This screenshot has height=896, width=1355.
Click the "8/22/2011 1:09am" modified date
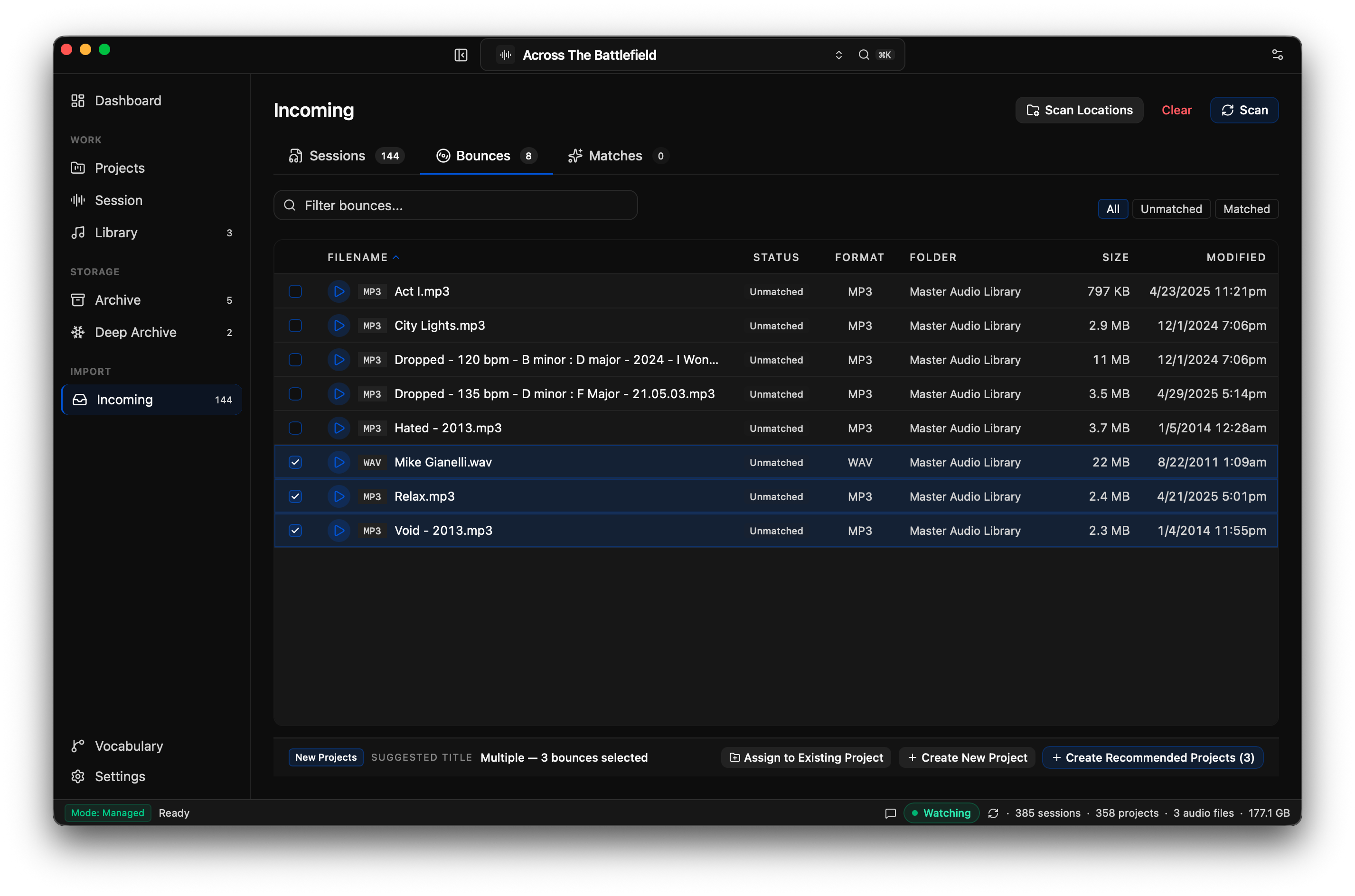[x=1212, y=462]
